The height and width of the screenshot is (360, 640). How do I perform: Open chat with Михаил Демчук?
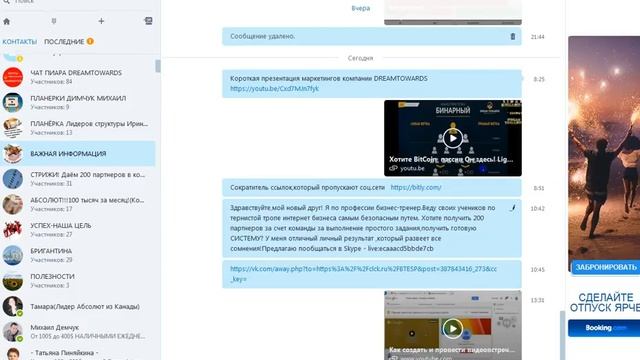pyautogui.click(x=78, y=331)
